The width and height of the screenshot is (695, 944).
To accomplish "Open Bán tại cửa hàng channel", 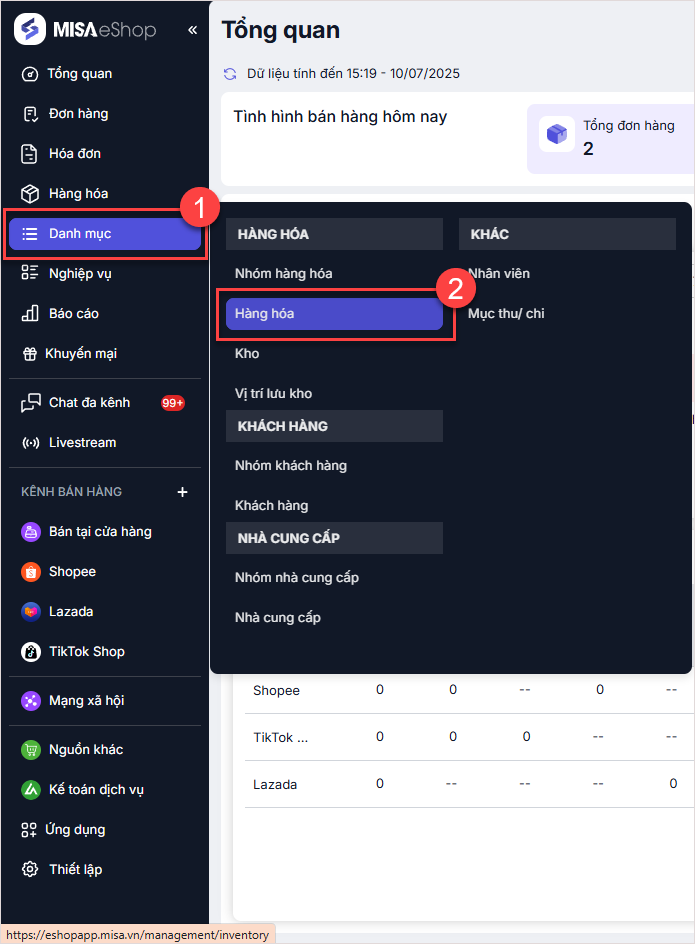I will 100,532.
